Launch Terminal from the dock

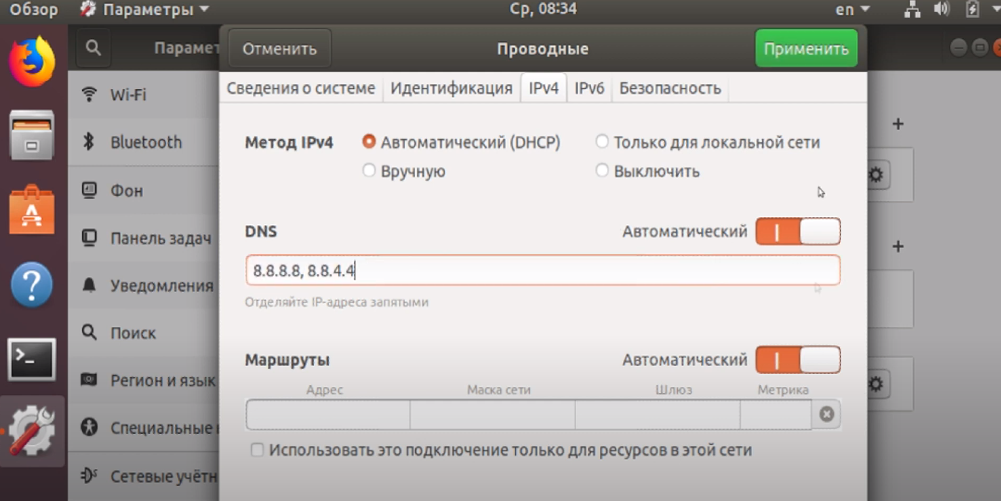coord(32,359)
